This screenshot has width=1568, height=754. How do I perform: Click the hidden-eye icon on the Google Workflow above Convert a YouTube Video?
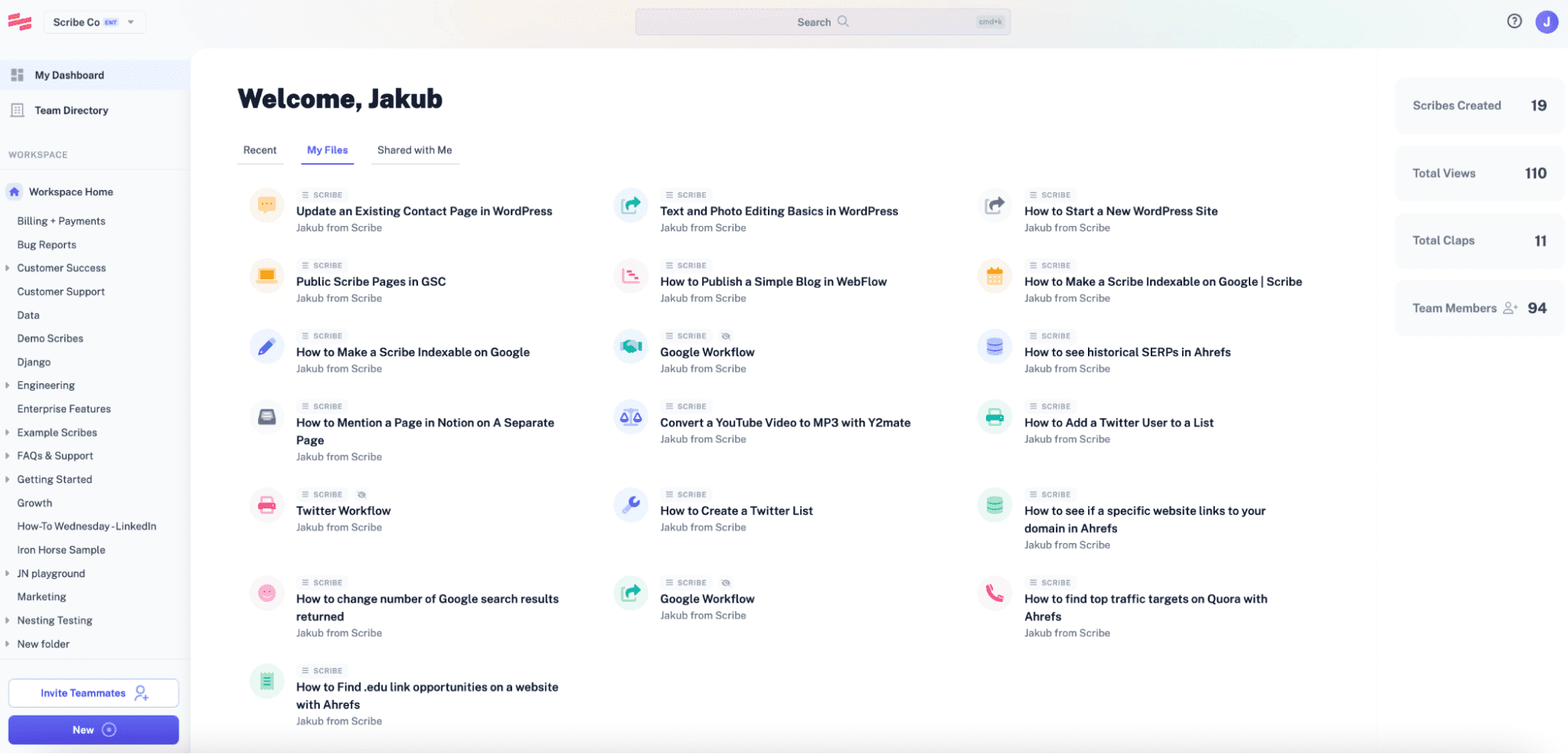(x=726, y=337)
